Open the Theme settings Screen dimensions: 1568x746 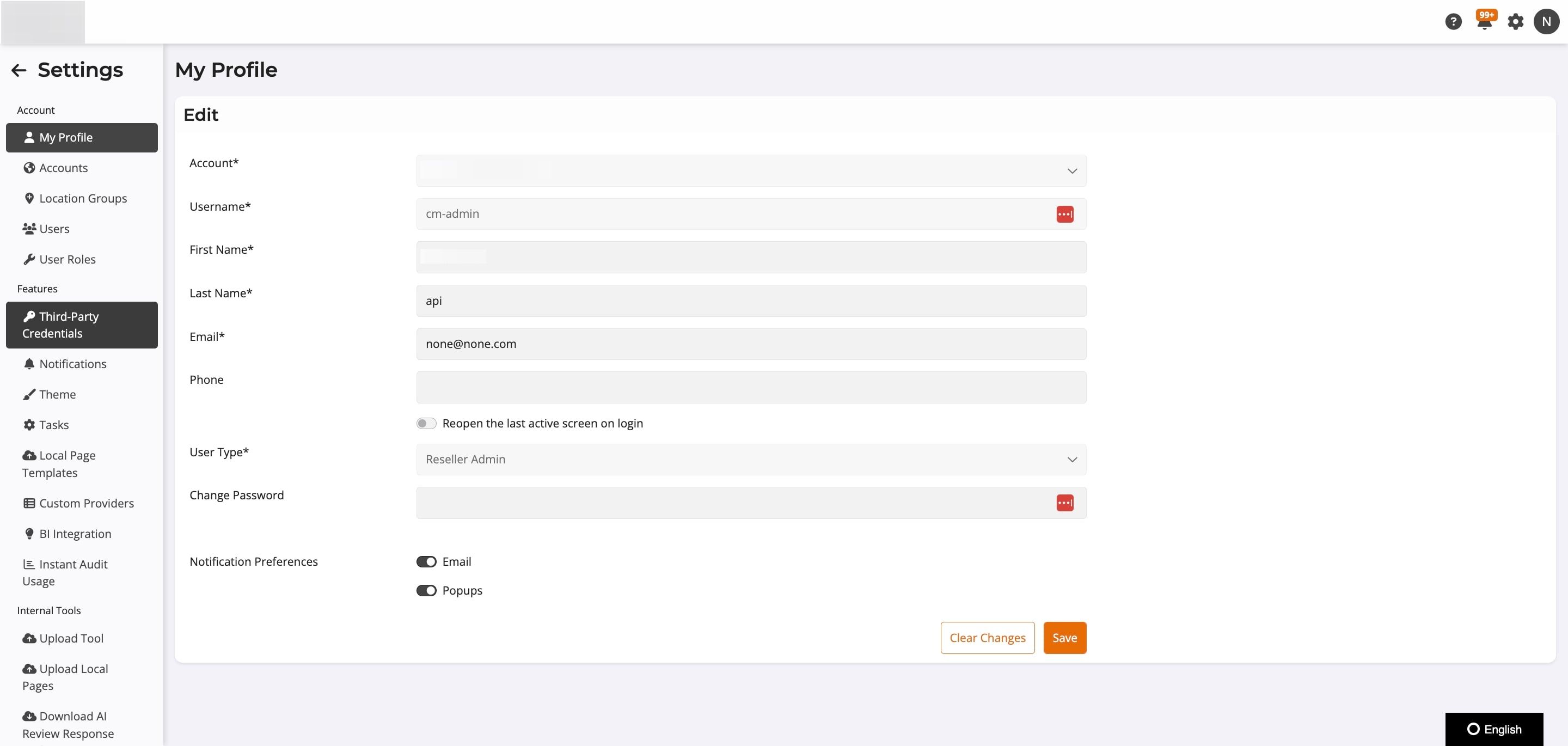pyautogui.click(x=57, y=394)
